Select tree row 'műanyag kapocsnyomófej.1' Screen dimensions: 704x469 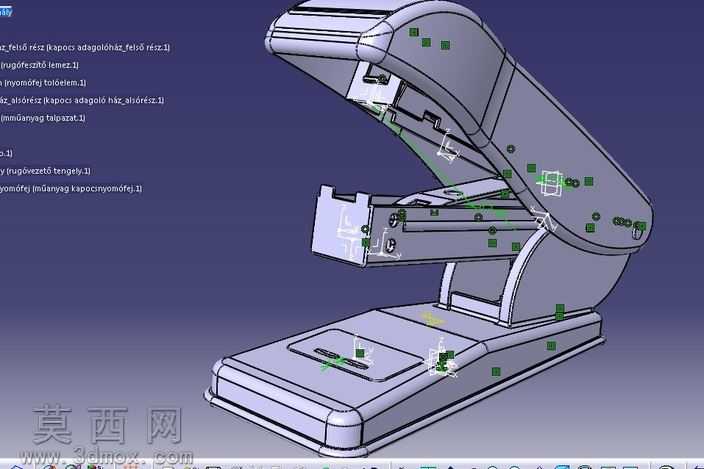(71, 188)
